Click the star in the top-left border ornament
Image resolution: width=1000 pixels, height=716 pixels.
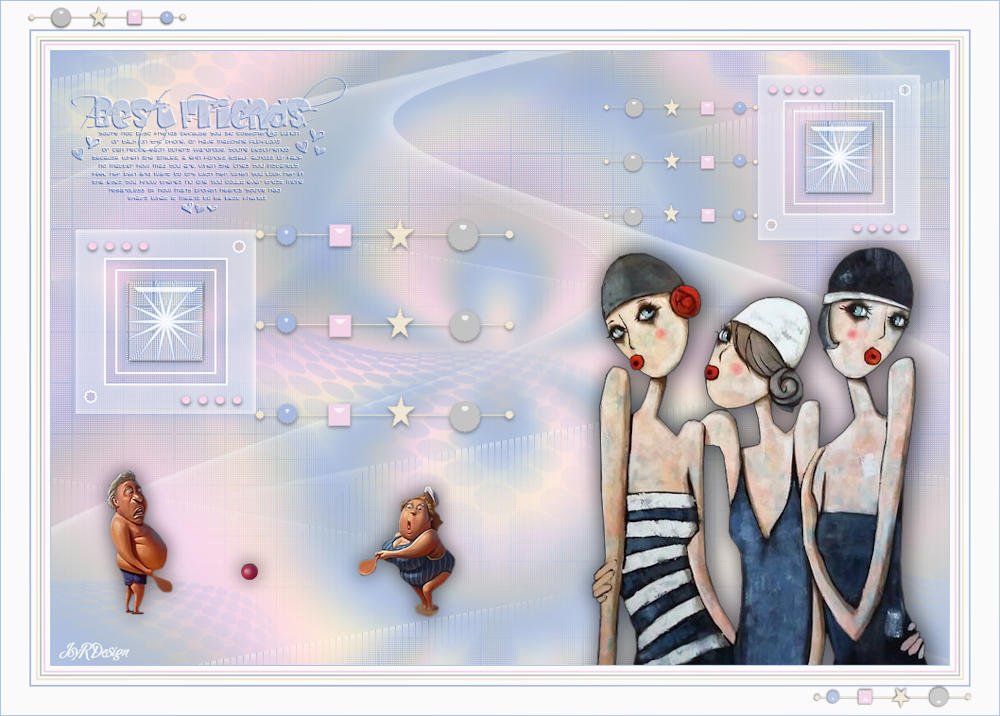[x=98, y=17]
